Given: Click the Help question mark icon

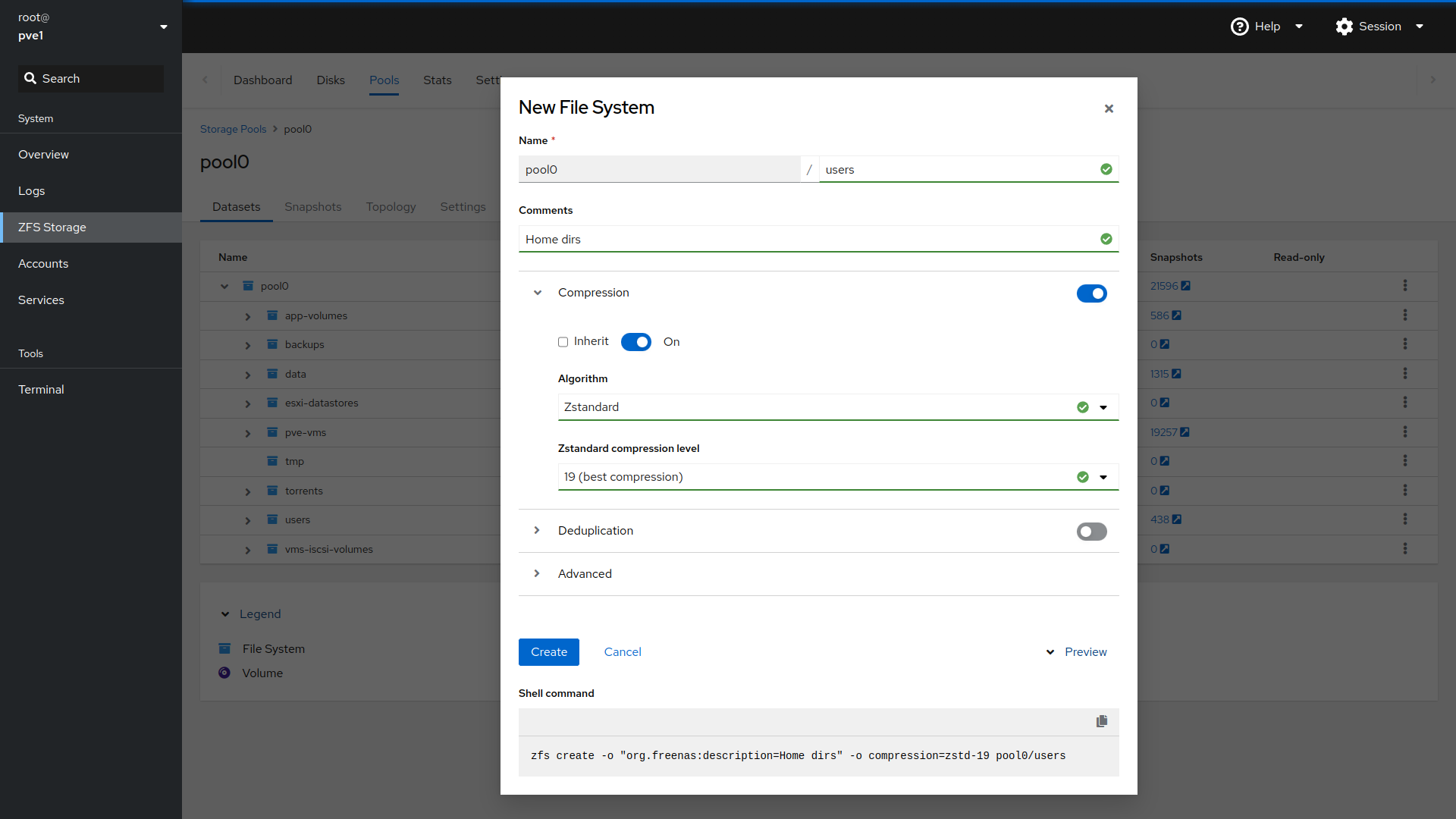Looking at the screenshot, I should pyautogui.click(x=1239, y=27).
